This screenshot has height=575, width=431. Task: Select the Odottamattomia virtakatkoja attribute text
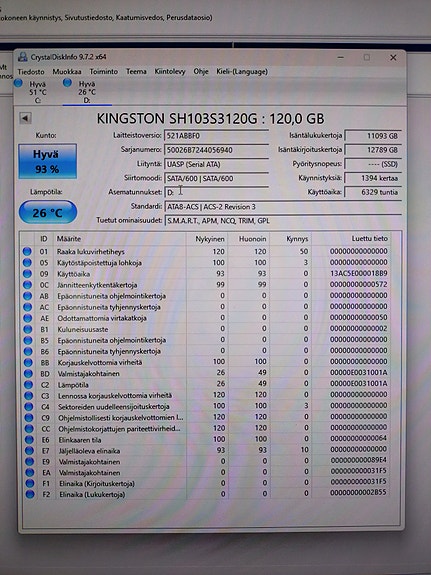coord(102,318)
